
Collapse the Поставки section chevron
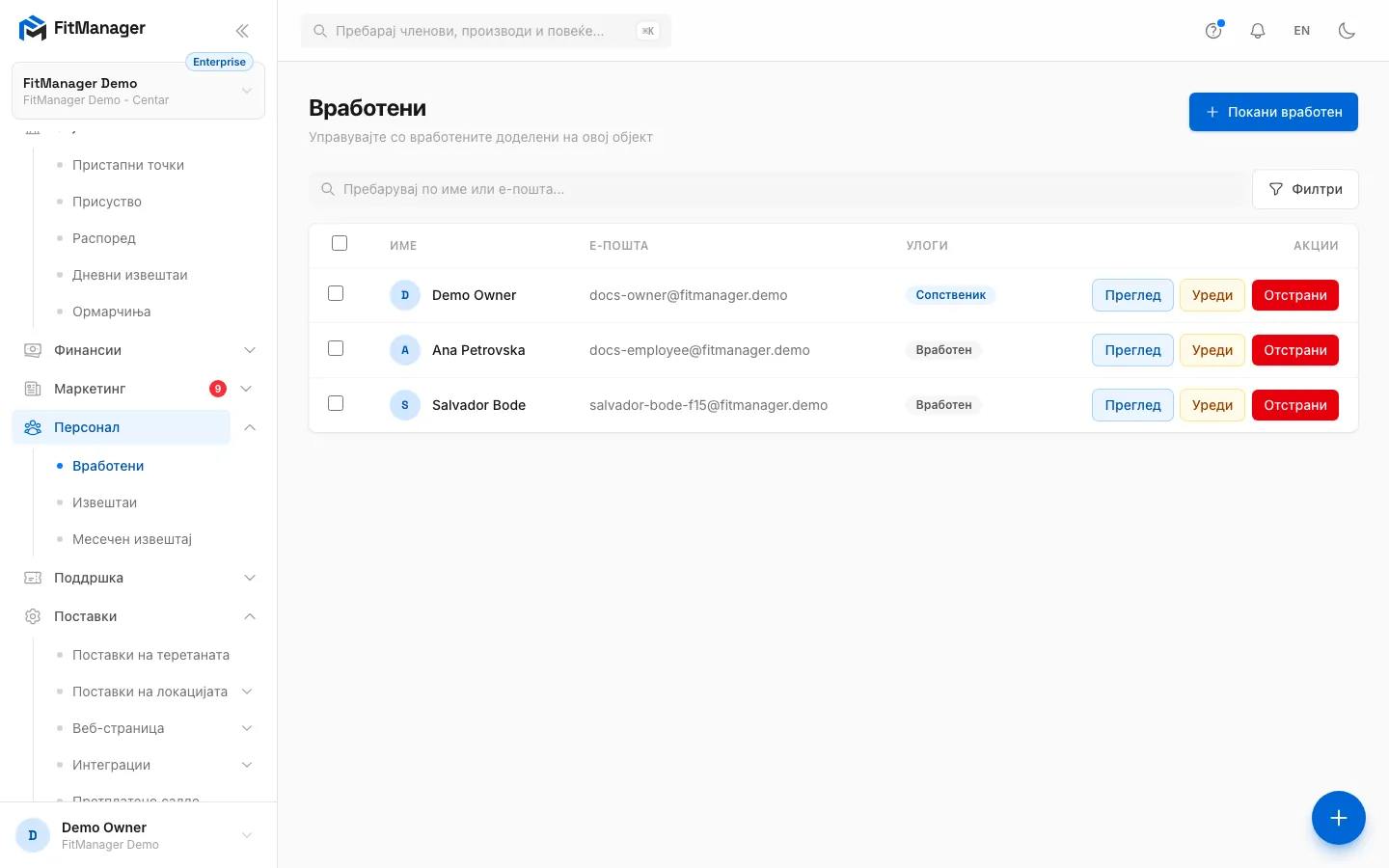point(250,616)
